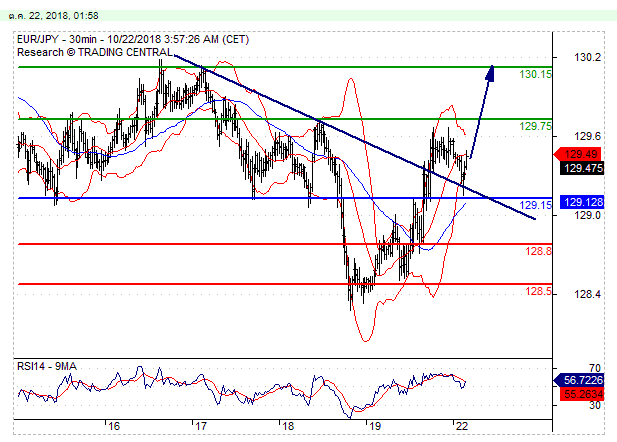Click the date 17 on time axis
The height and width of the screenshot is (442, 617).
[201, 426]
